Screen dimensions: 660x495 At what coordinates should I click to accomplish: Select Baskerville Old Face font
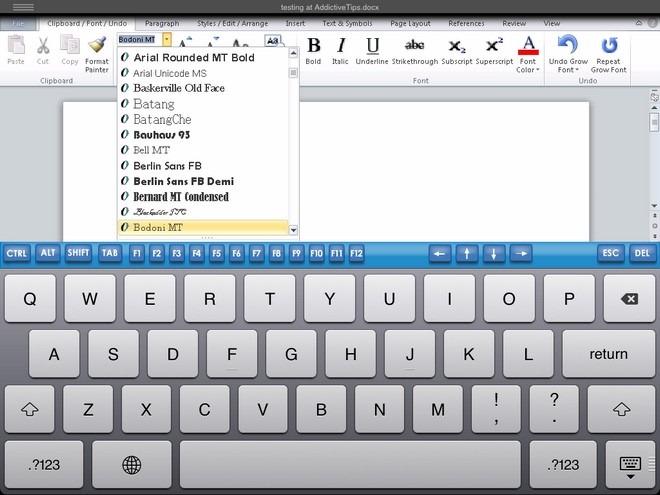[x=178, y=88]
